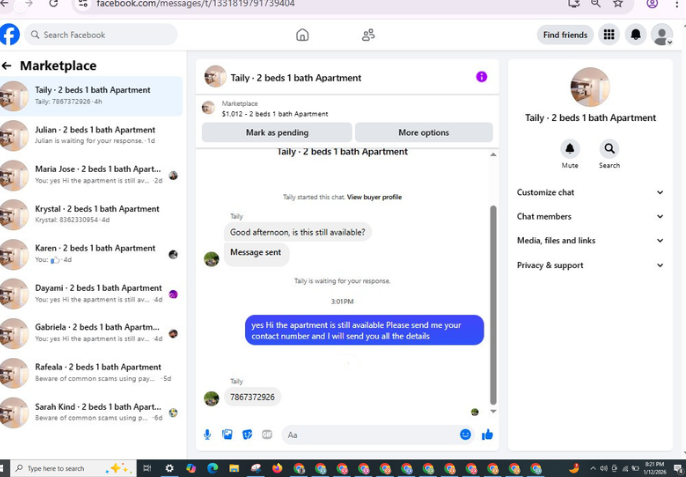The width and height of the screenshot is (686, 477).
Task: Send a thumbs-up like
Action: coord(487,435)
